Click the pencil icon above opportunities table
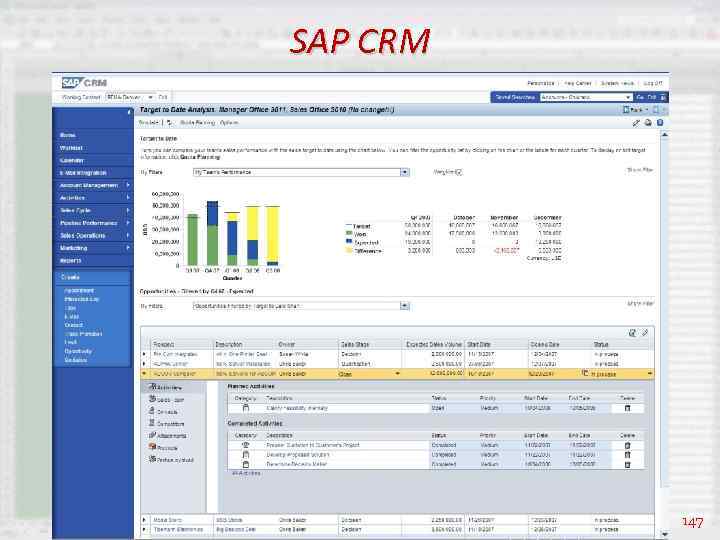The width and height of the screenshot is (720, 540). [x=645, y=333]
